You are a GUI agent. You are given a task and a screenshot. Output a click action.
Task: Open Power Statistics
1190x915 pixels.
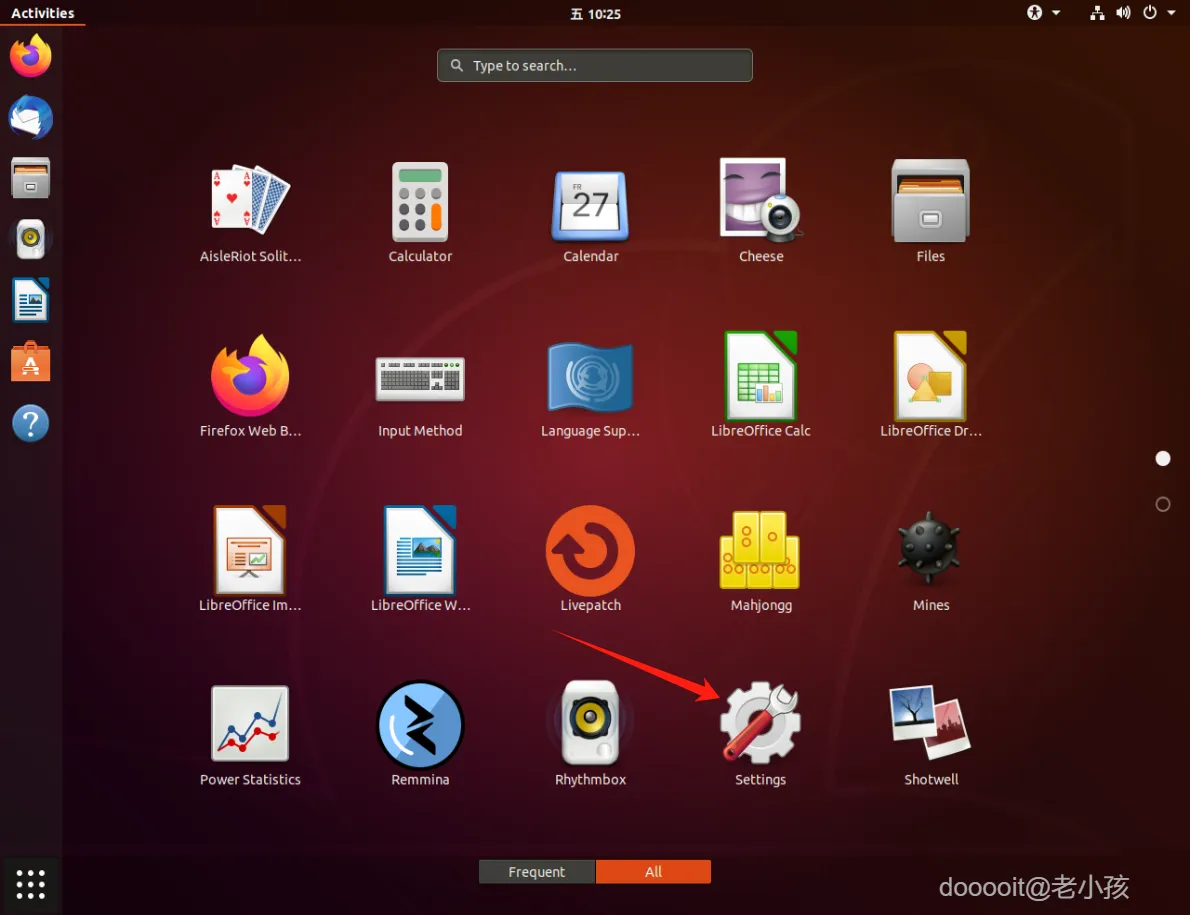(250, 736)
